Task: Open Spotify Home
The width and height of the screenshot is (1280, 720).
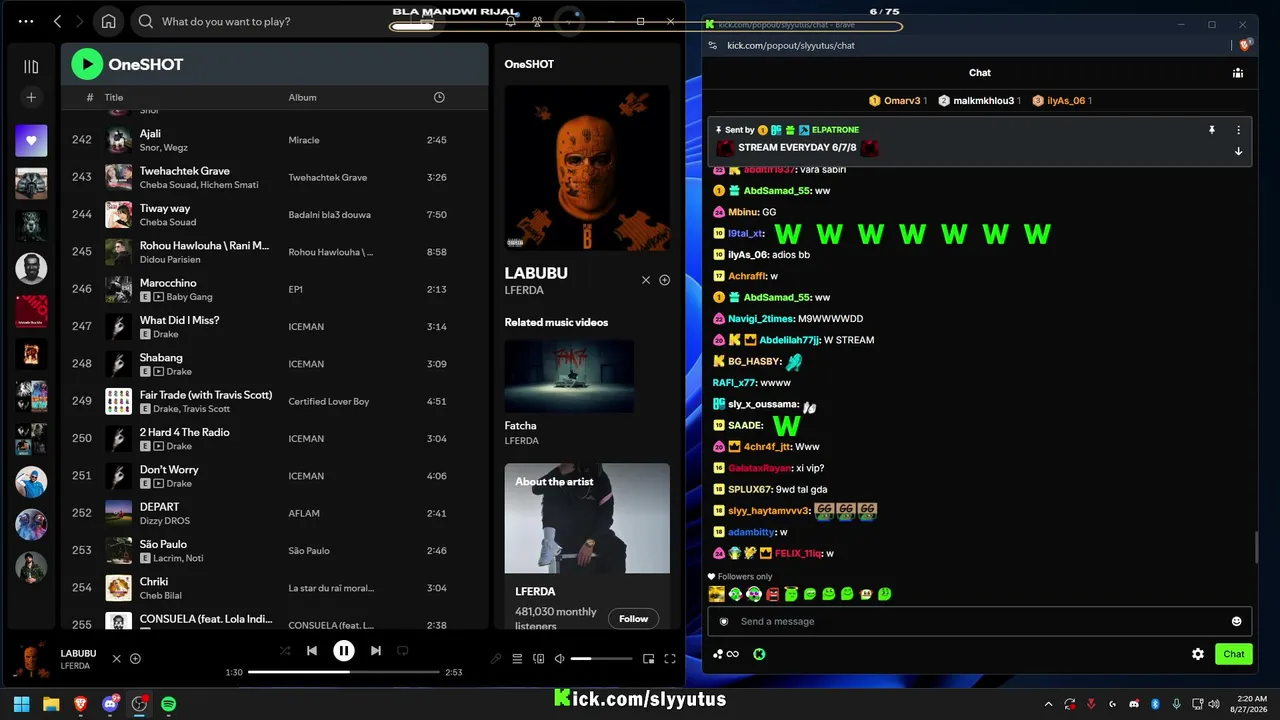Action: click(108, 21)
